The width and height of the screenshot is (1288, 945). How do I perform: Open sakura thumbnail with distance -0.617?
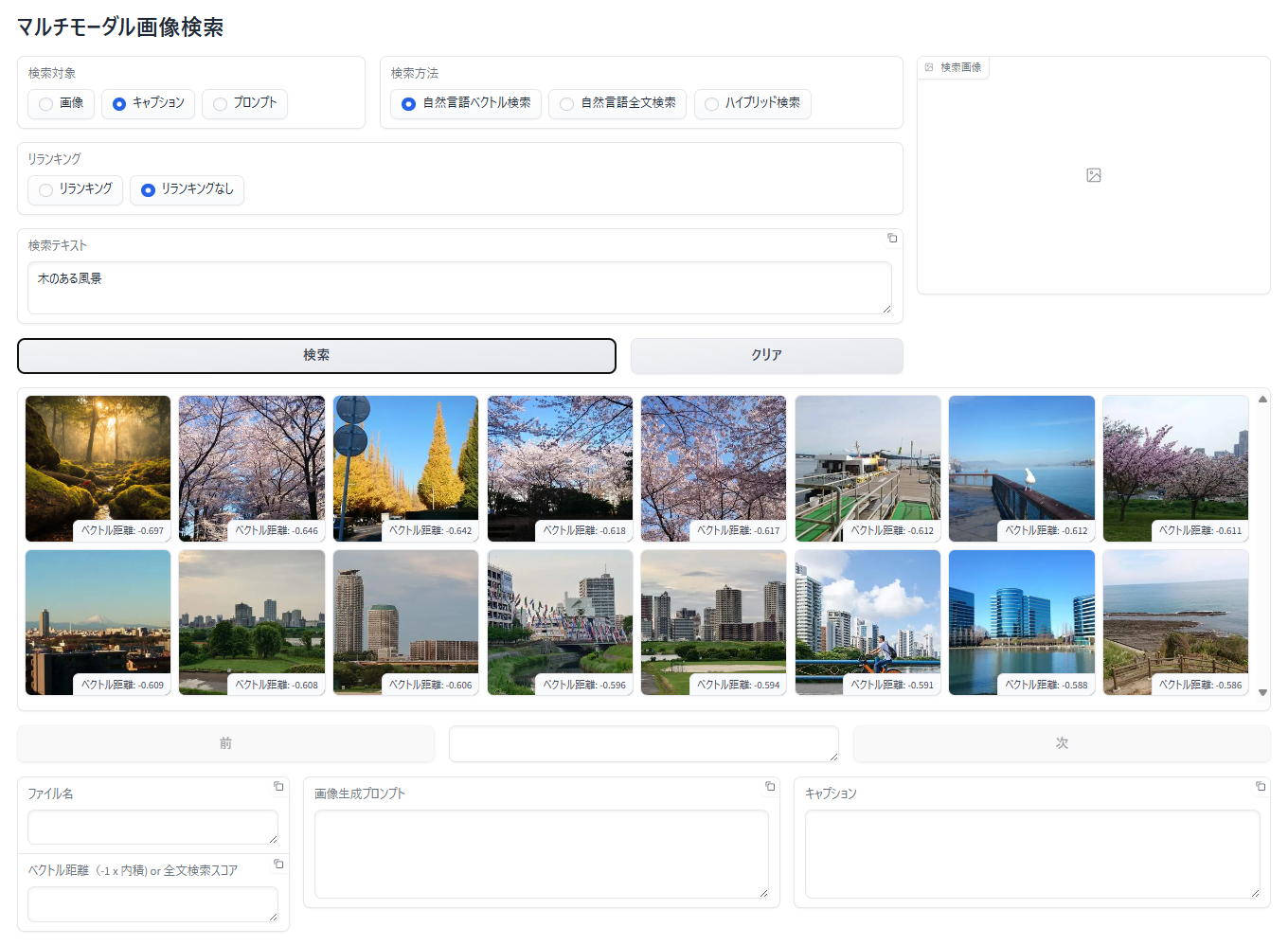click(x=714, y=469)
